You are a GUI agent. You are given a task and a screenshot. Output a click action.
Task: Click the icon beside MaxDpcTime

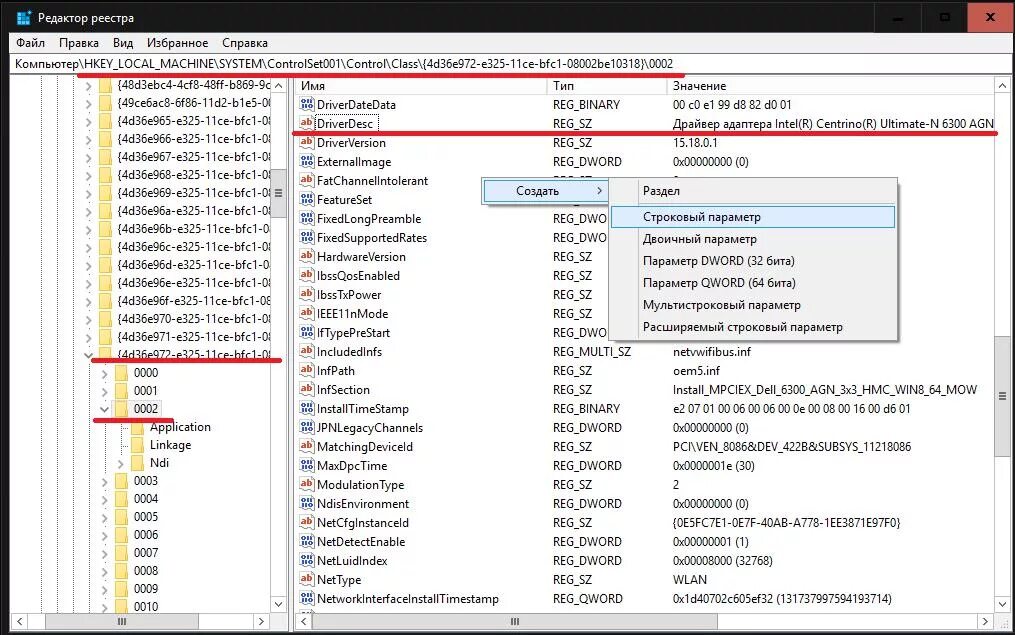[x=307, y=465]
